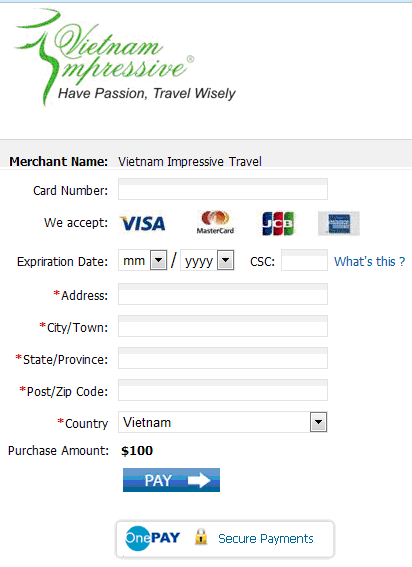This screenshot has width=412, height=567.
Task: Select the MasterCard logo
Action: click(215, 222)
